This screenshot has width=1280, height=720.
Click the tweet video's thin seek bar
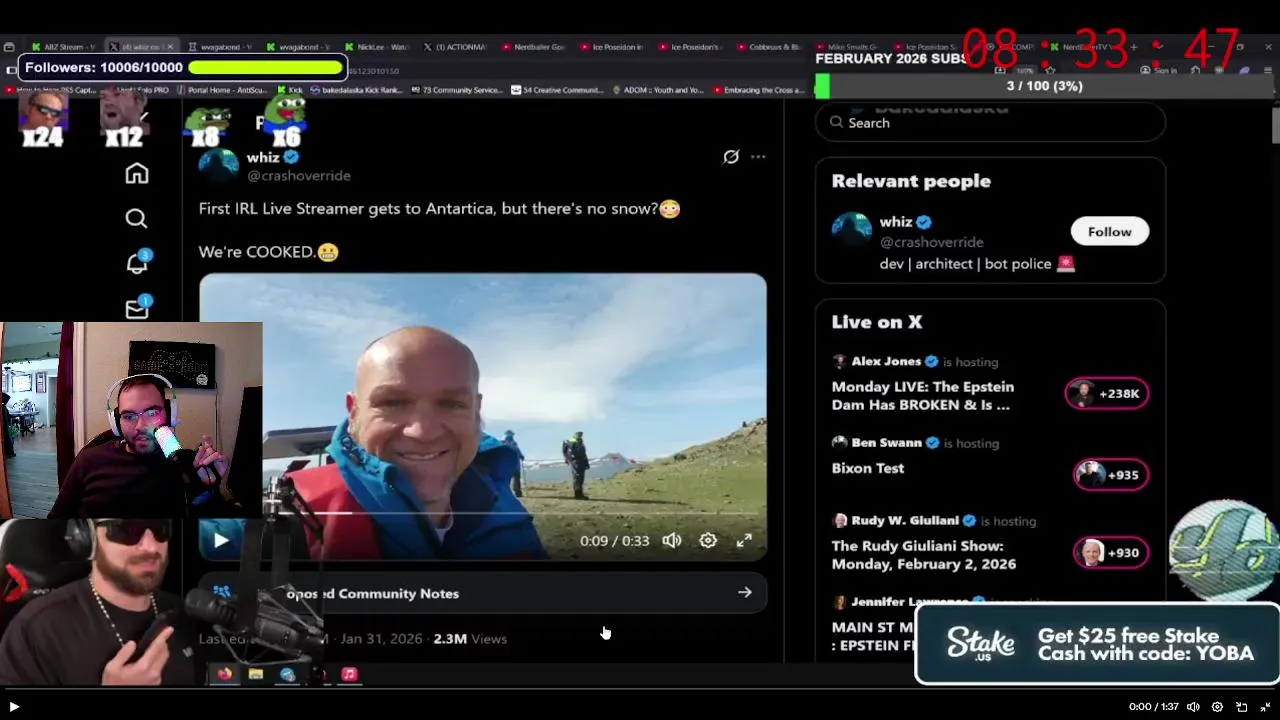(x=483, y=513)
